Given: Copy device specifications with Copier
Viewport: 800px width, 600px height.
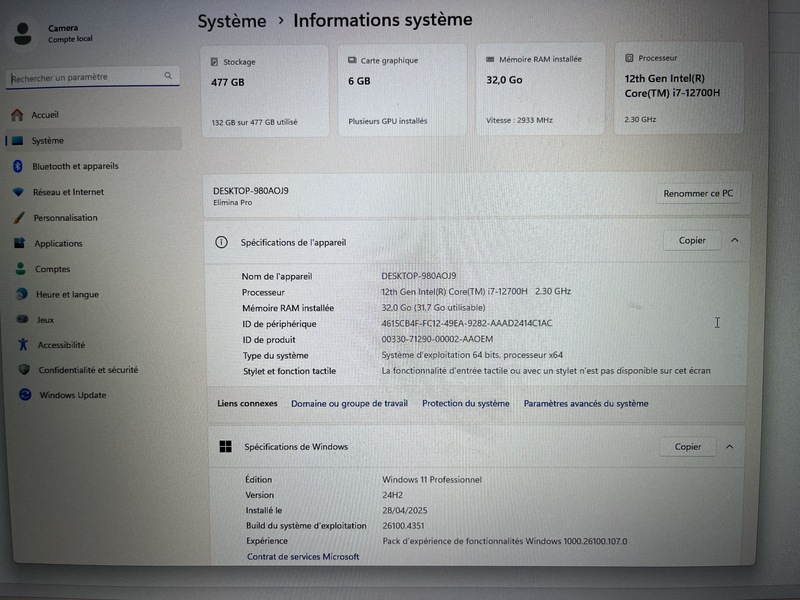Looking at the screenshot, I should [692, 240].
